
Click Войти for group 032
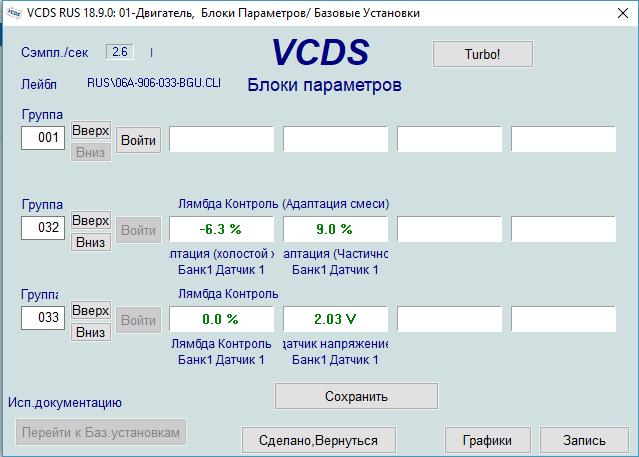pyautogui.click(x=139, y=230)
